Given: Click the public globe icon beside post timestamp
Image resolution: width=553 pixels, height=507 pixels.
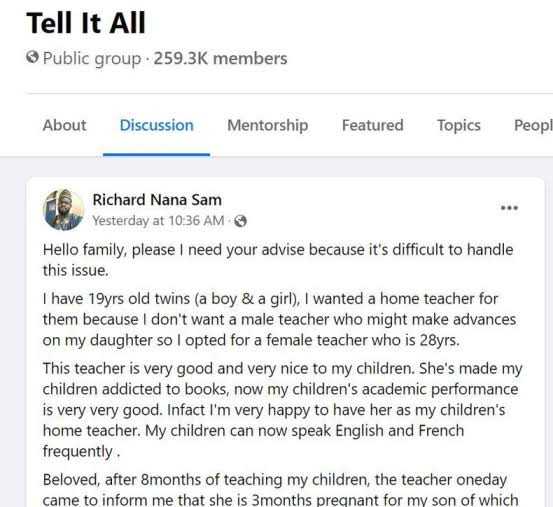Looking at the screenshot, I should coord(241,221).
